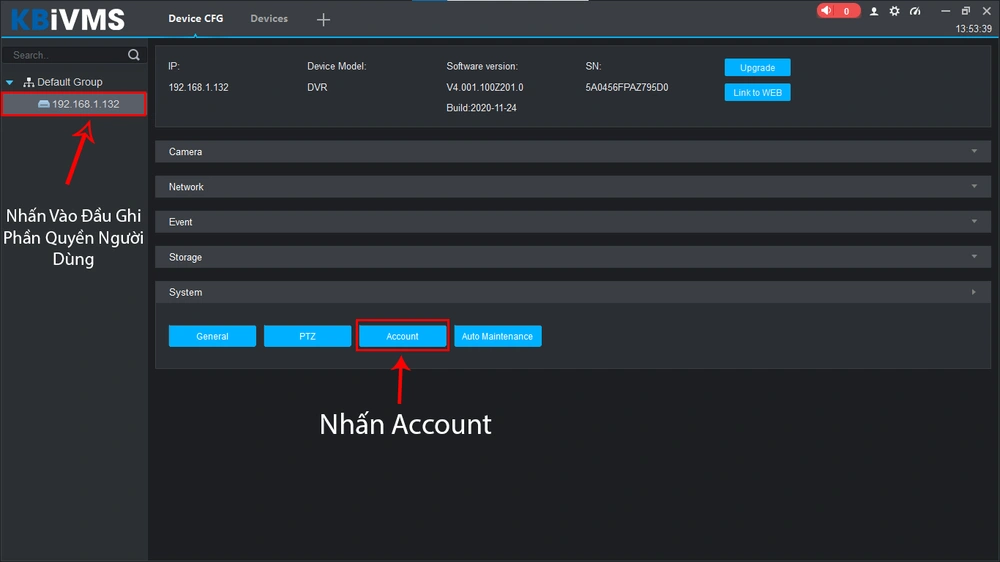This screenshot has width=1000, height=562.
Task: Click the Upgrade button
Action: (x=757, y=68)
